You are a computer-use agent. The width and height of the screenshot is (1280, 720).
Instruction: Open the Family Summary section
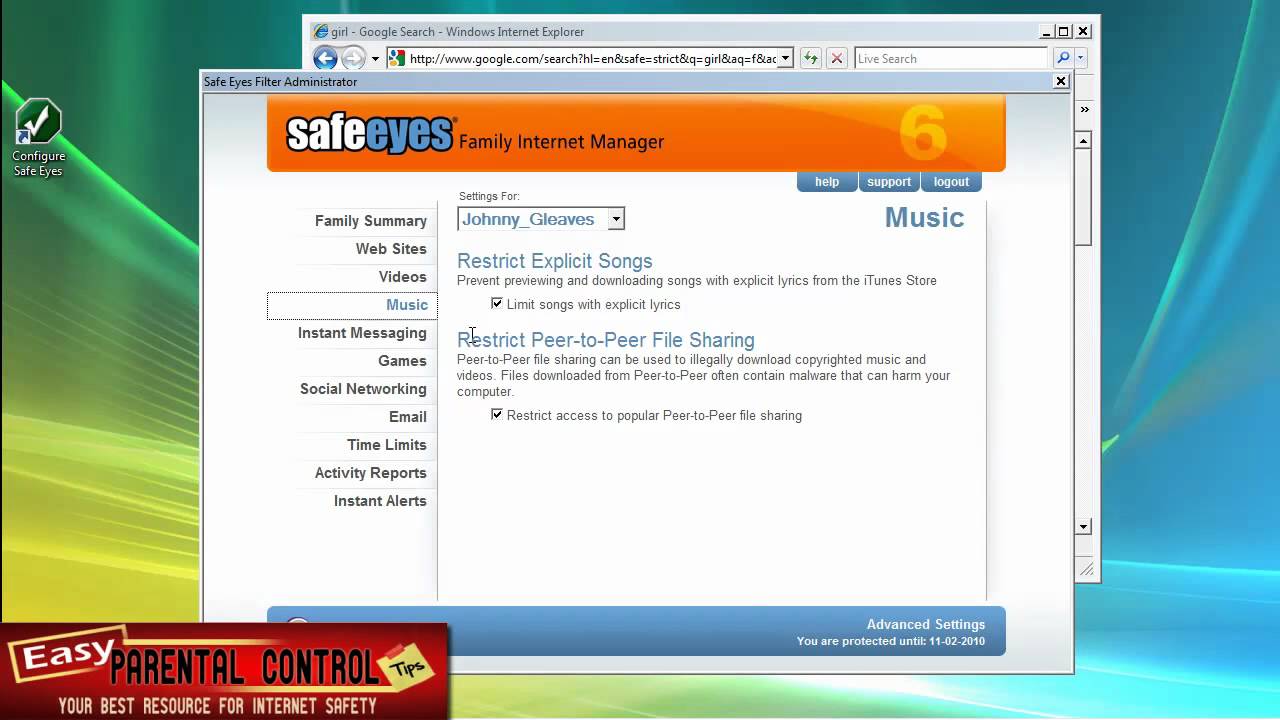tap(371, 221)
